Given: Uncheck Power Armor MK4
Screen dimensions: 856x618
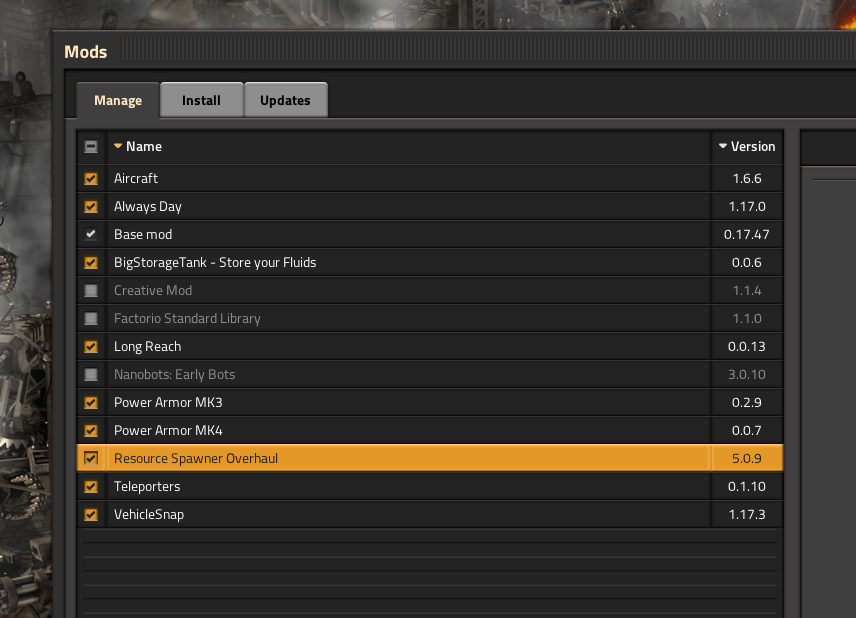Looking at the screenshot, I should coord(91,430).
